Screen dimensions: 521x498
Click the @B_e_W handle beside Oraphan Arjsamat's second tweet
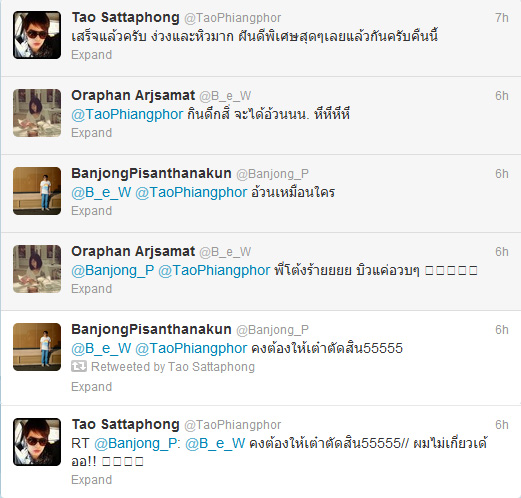(x=225, y=252)
